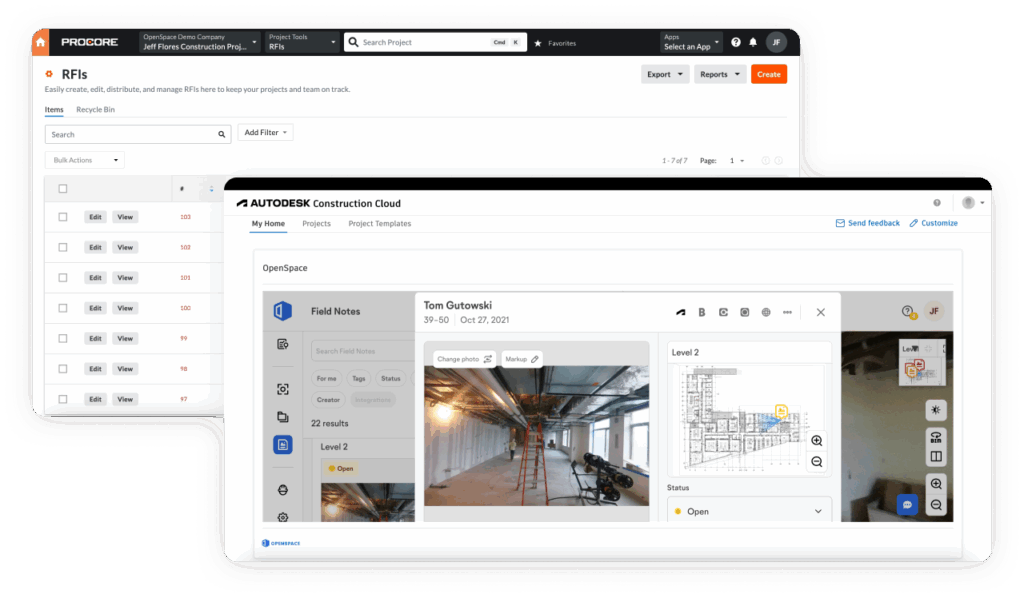
Task: Open the Bulk Actions dropdown
Action: [x=85, y=160]
